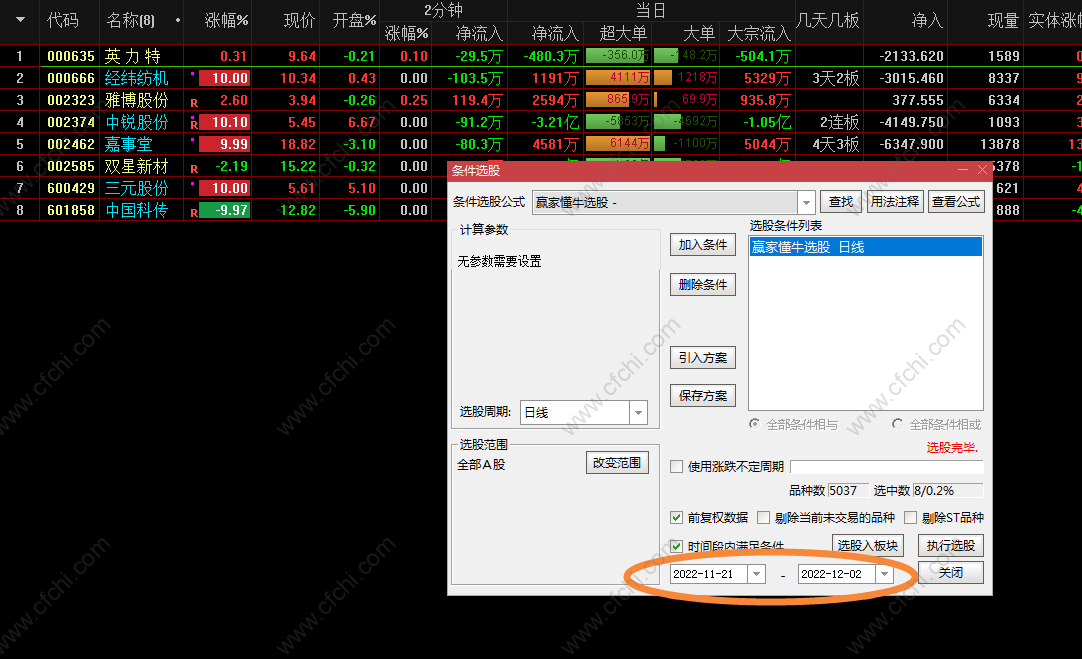Close the 条件选股 dialog with X
Screen dimensions: 1082x659
[982, 170]
